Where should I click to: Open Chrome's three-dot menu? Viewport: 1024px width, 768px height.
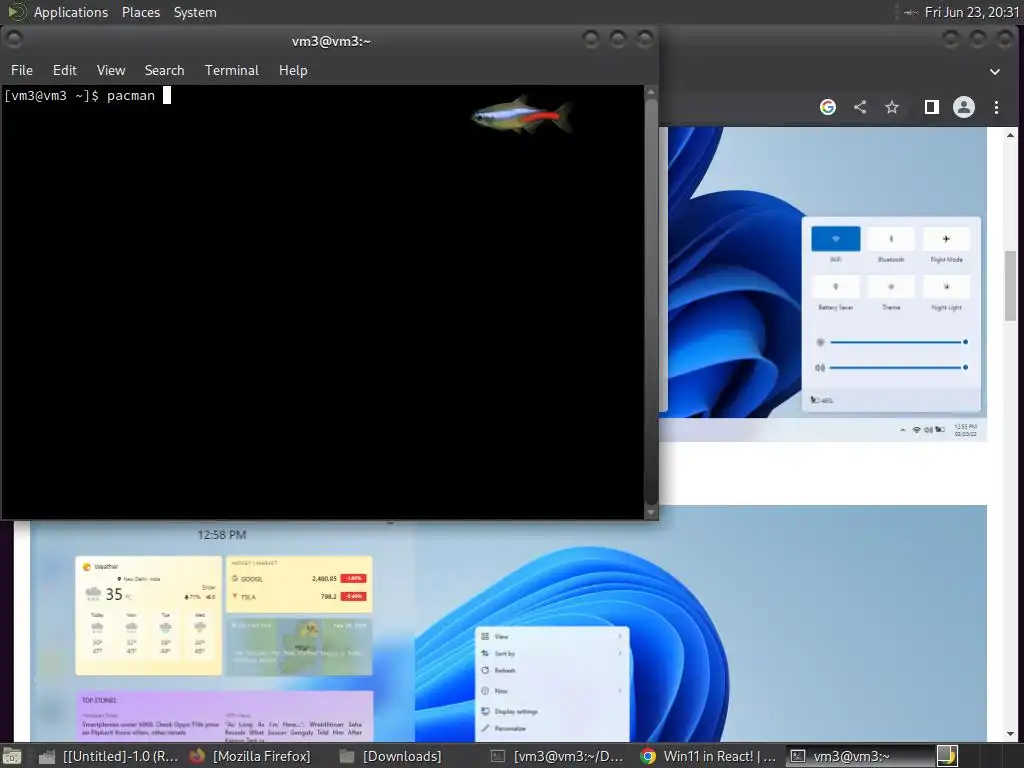[997, 107]
